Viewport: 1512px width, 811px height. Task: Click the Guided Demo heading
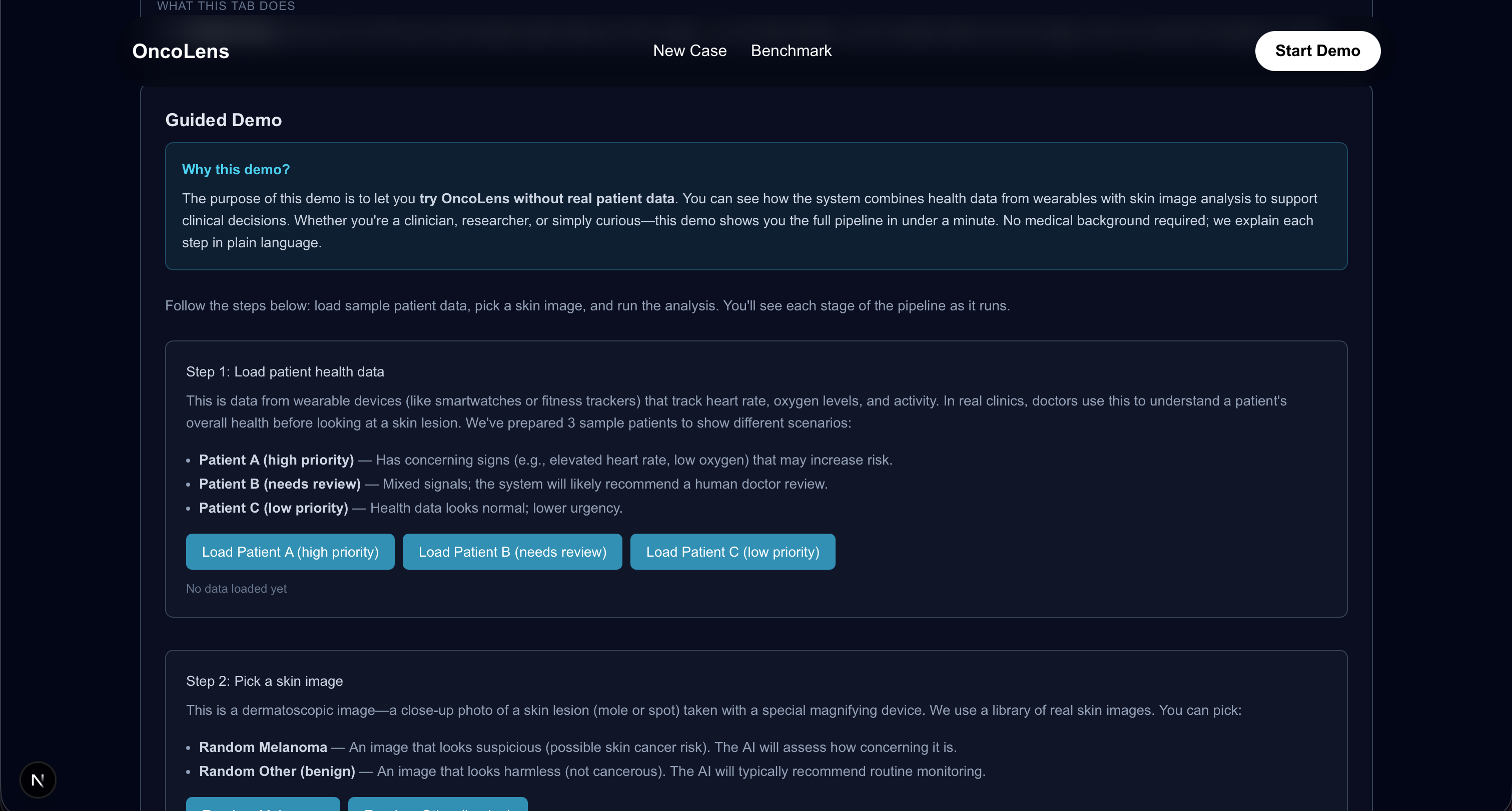click(x=223, y=120)
